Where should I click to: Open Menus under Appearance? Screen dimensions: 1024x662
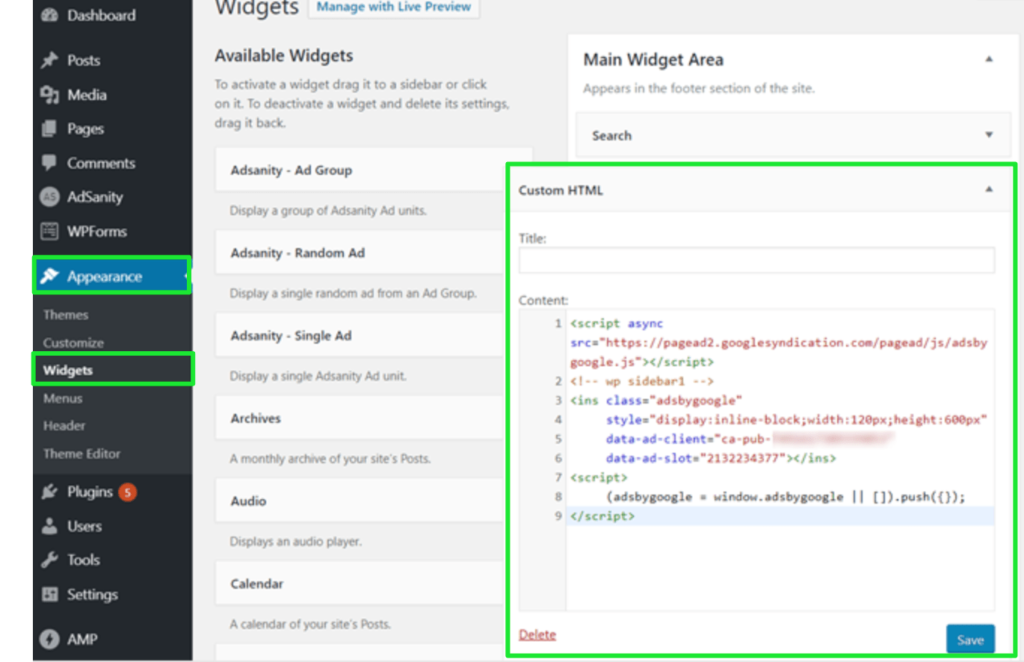click(63, 398)
